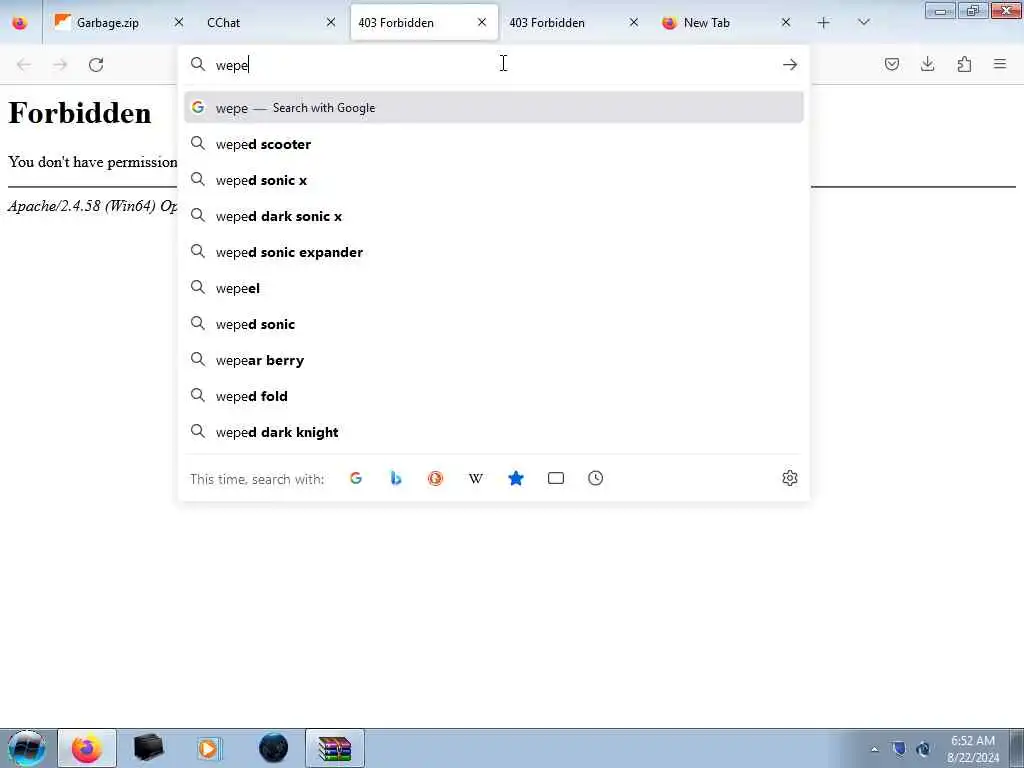Open the WinRAR taskbar icon
The height and width of the screenshot is (768, 1024).
coord(335,748)
